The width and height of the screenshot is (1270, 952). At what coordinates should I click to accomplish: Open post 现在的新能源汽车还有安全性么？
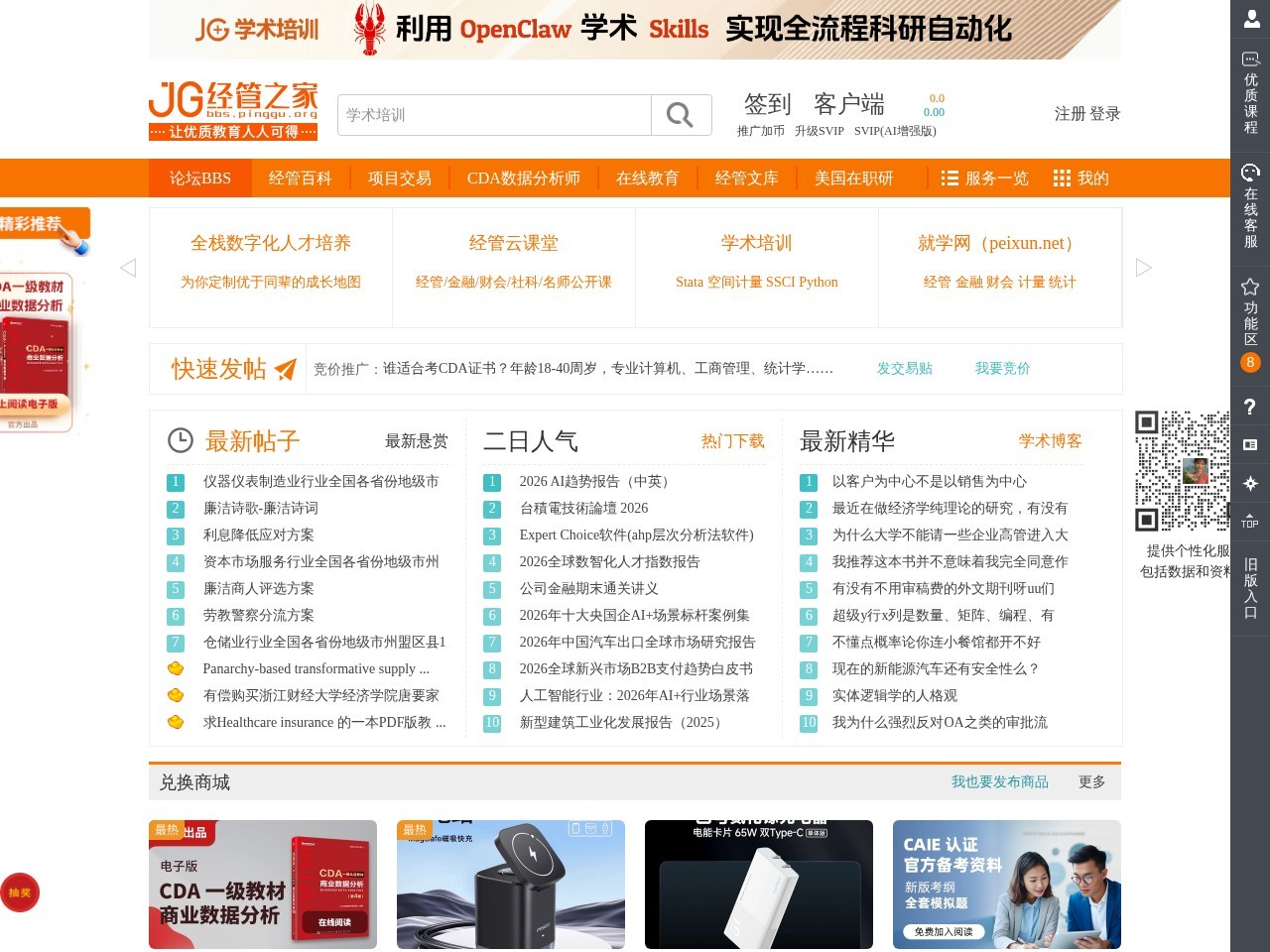pos(936,669)
